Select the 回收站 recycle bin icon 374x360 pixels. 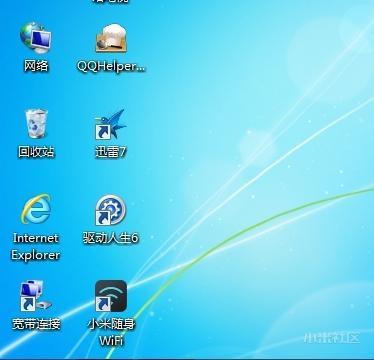[36, 124]
